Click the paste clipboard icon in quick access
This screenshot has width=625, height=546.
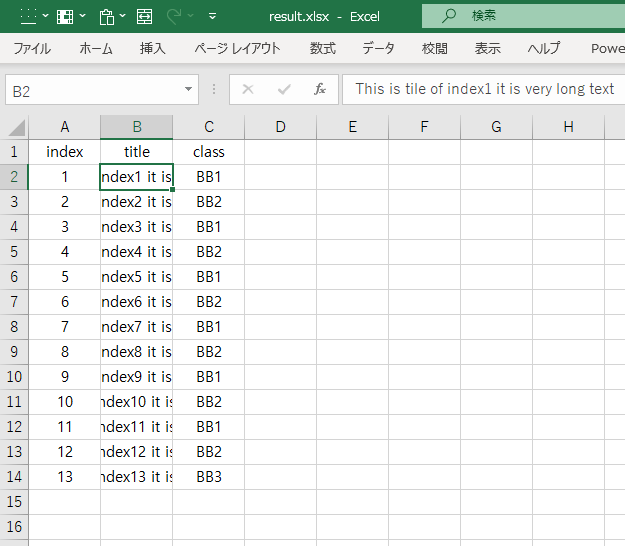coord(106,16)
